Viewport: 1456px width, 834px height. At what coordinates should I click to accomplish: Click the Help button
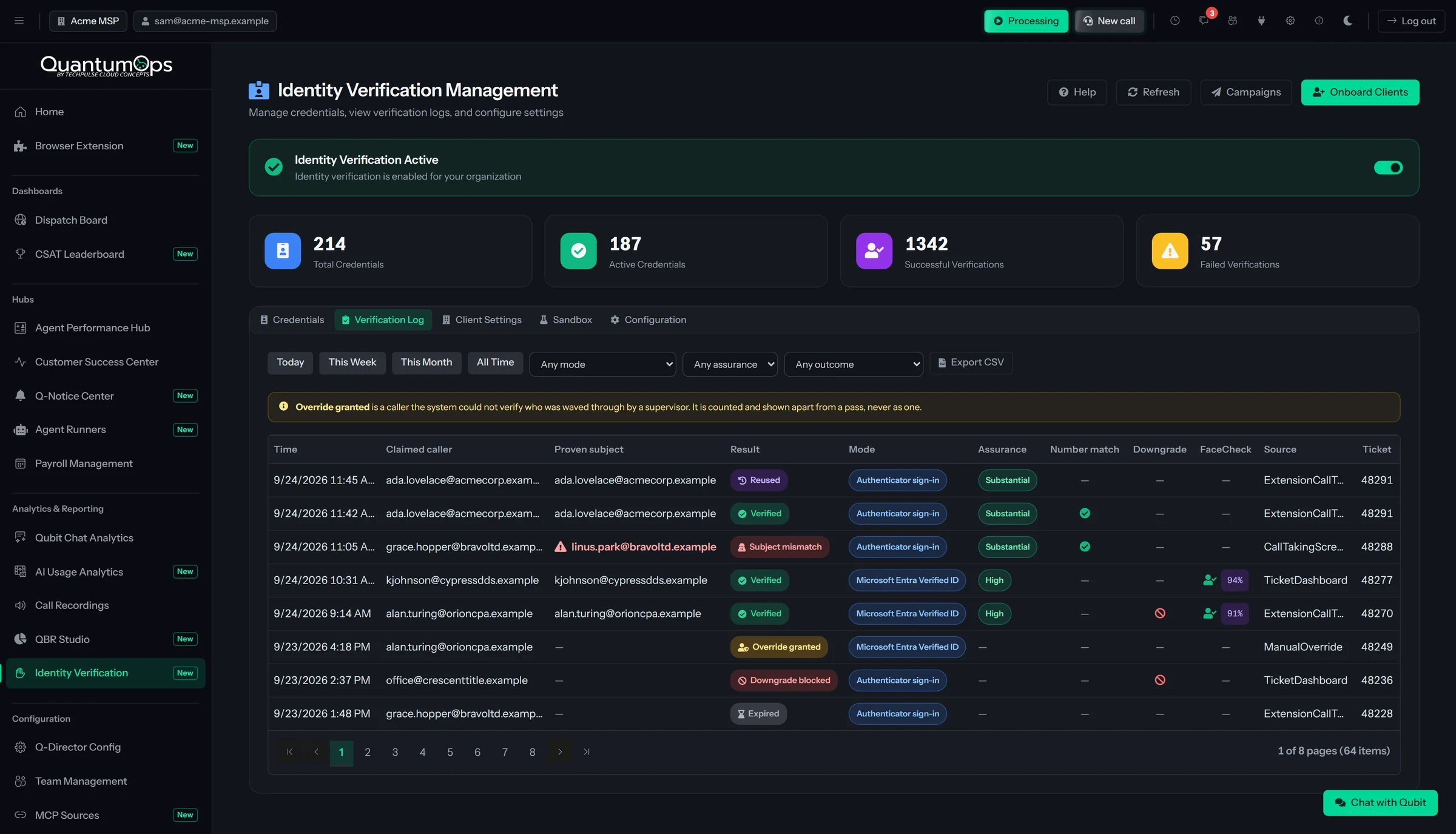click(1077, 92)
